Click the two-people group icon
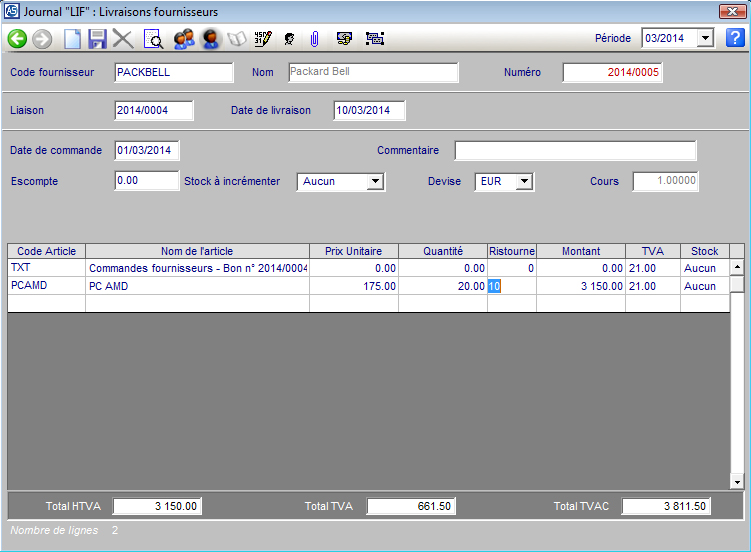 point(183,39)
